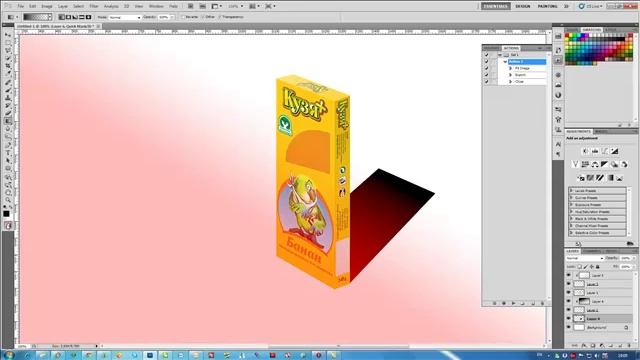This screenshot has width=640, height=360.
Task: Collapse Action 1 in Actions panel
Action: pyautogui.click(x=505, y=62)
